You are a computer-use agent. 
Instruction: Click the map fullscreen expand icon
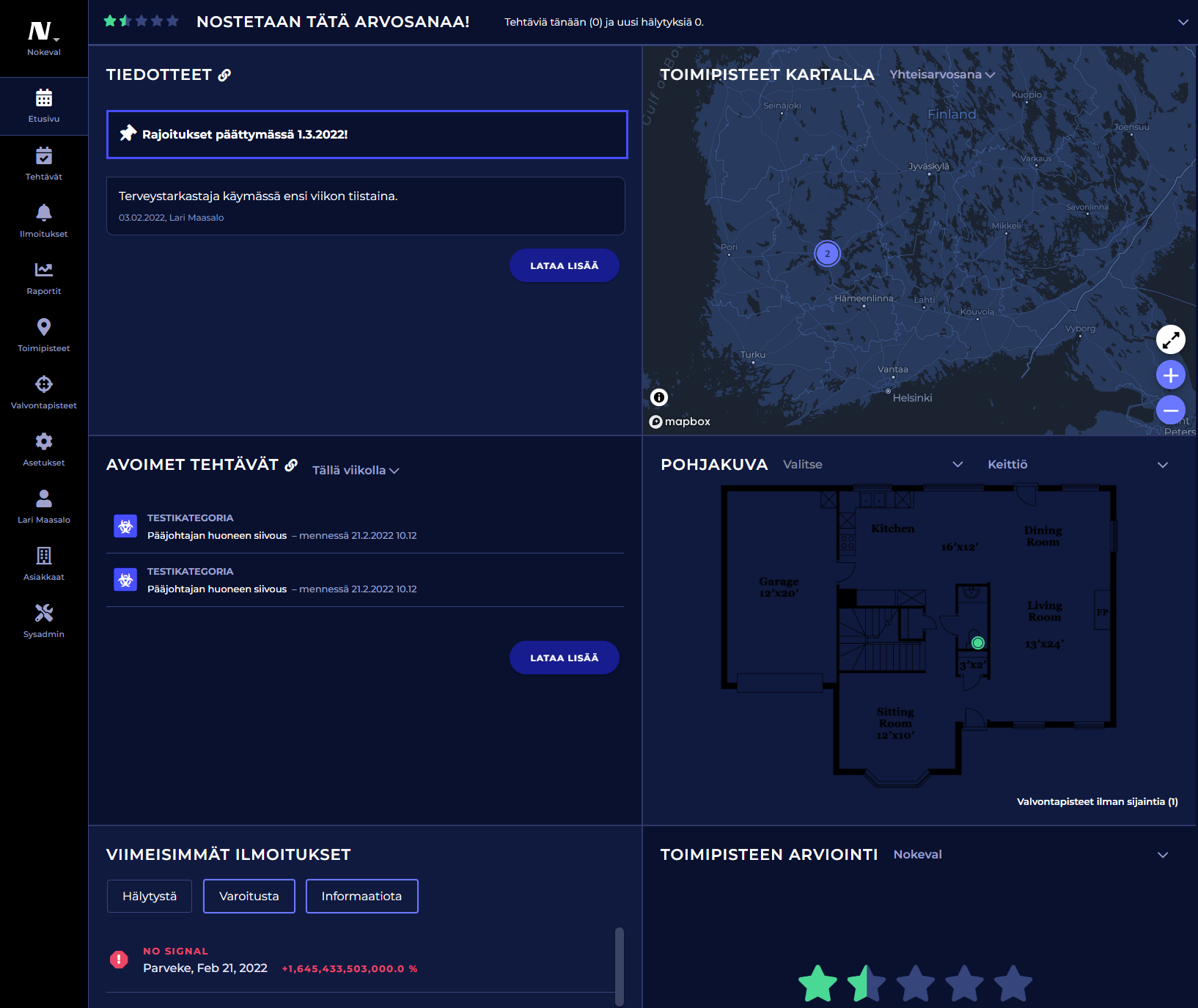pyautogui.click(x=1170, y=339)
